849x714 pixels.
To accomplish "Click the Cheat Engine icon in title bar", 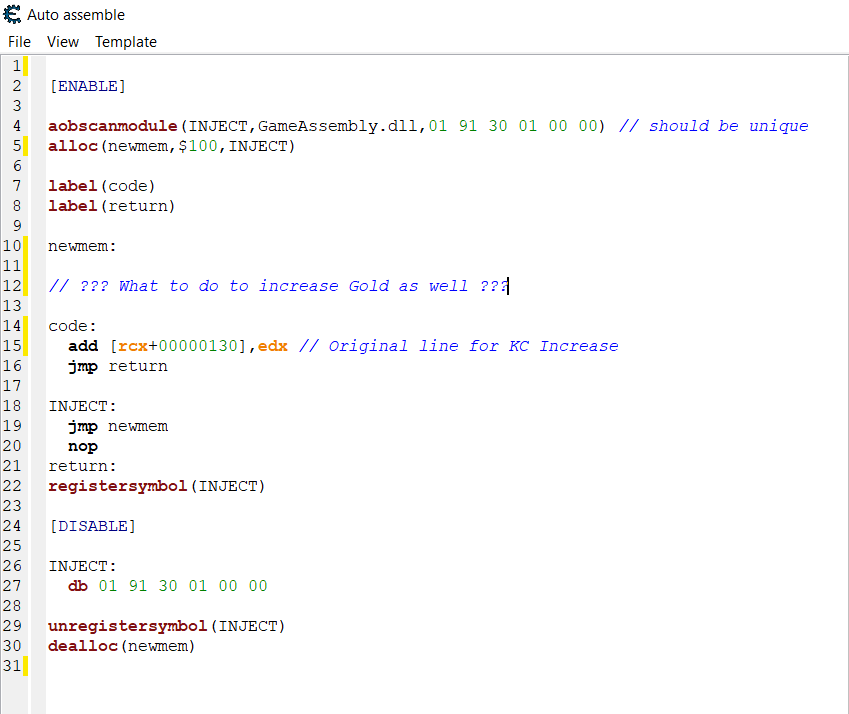I will (13, 15).
